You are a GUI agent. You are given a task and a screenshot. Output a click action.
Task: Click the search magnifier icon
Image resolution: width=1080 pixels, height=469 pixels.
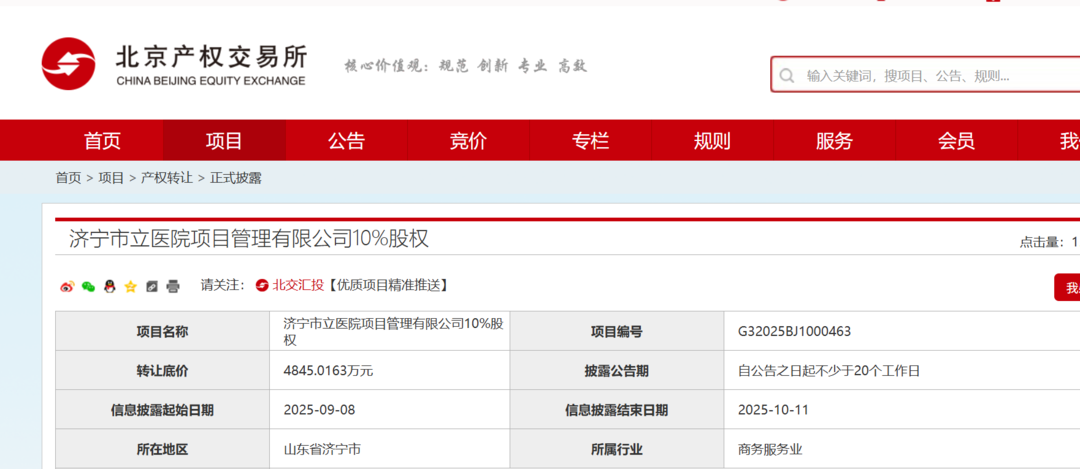(x=786, y=75)
